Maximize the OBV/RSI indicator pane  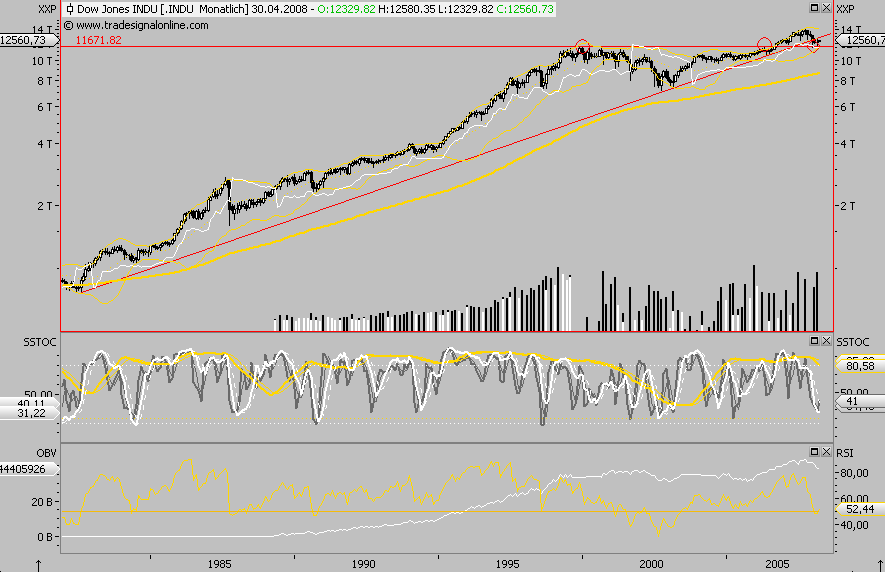pyautogui.click(x=814, y=451)
